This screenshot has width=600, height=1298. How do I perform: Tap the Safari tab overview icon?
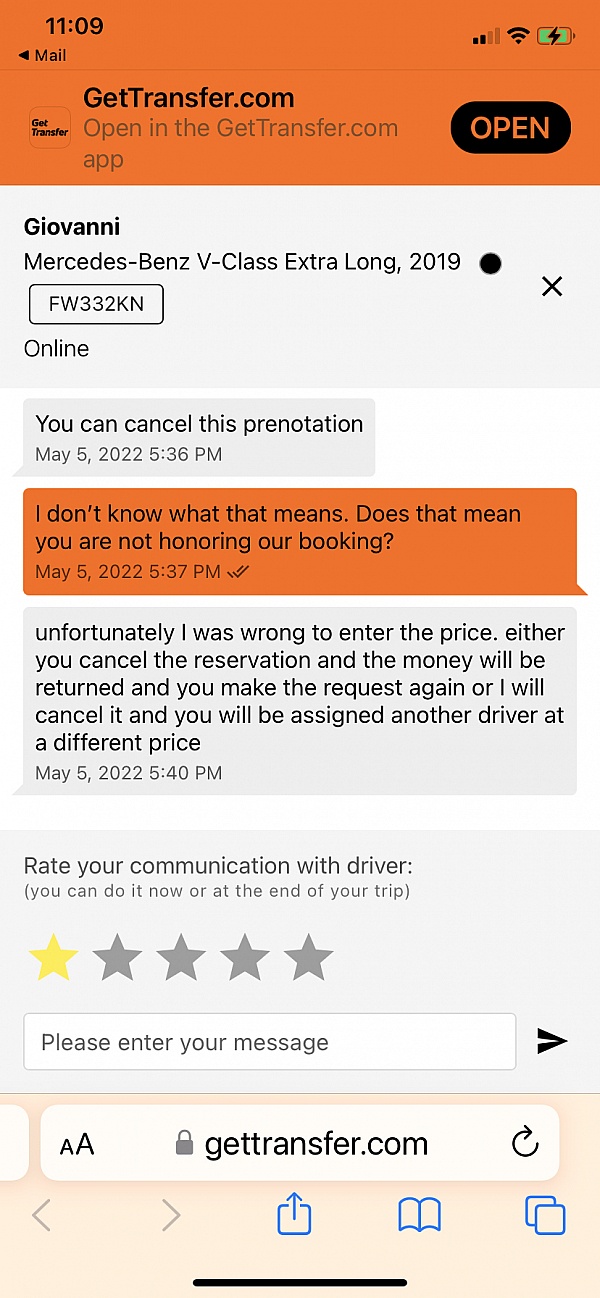point(545,1214)
